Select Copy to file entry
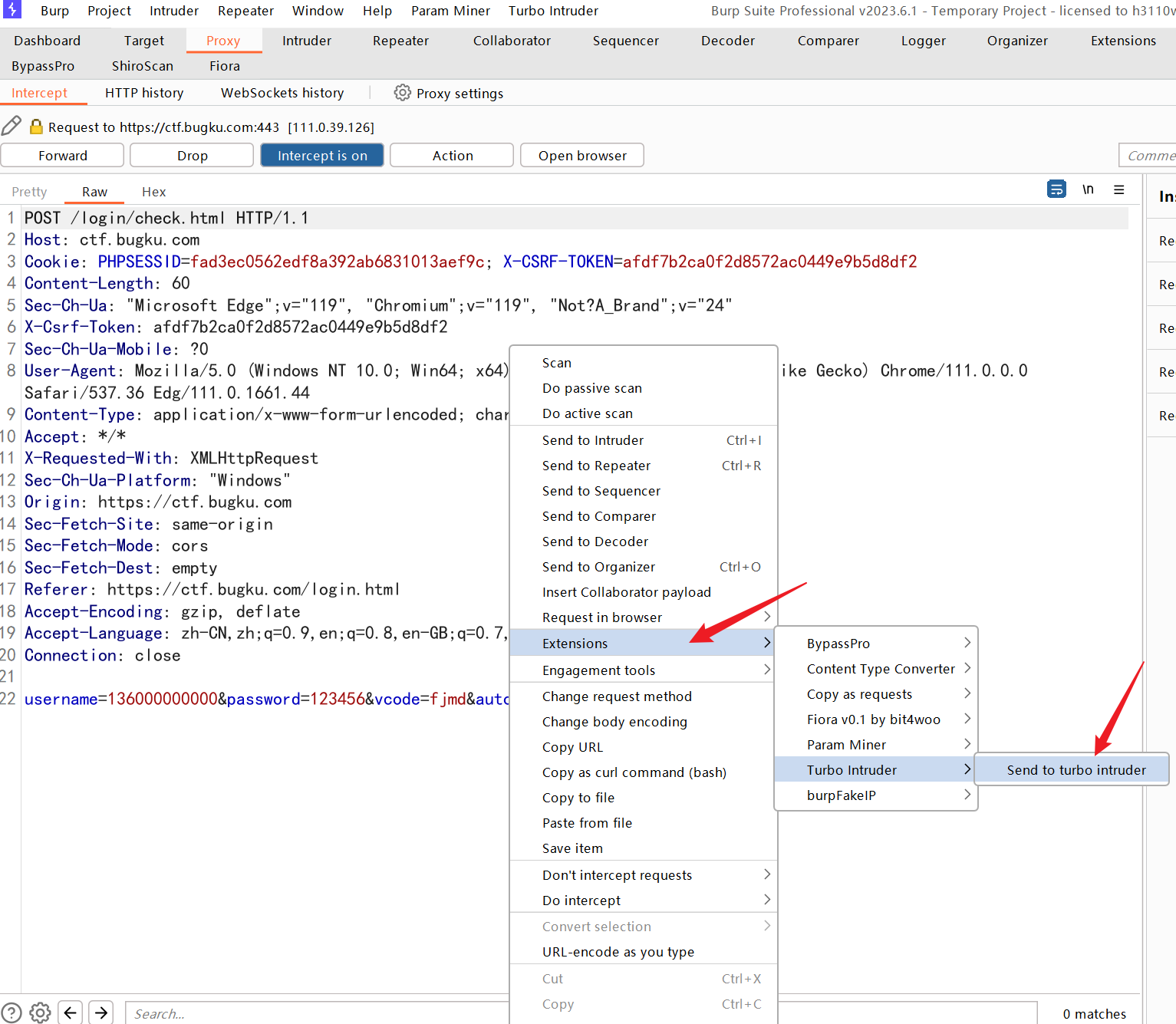The image size is (1176, 1024). click(643, 797)
